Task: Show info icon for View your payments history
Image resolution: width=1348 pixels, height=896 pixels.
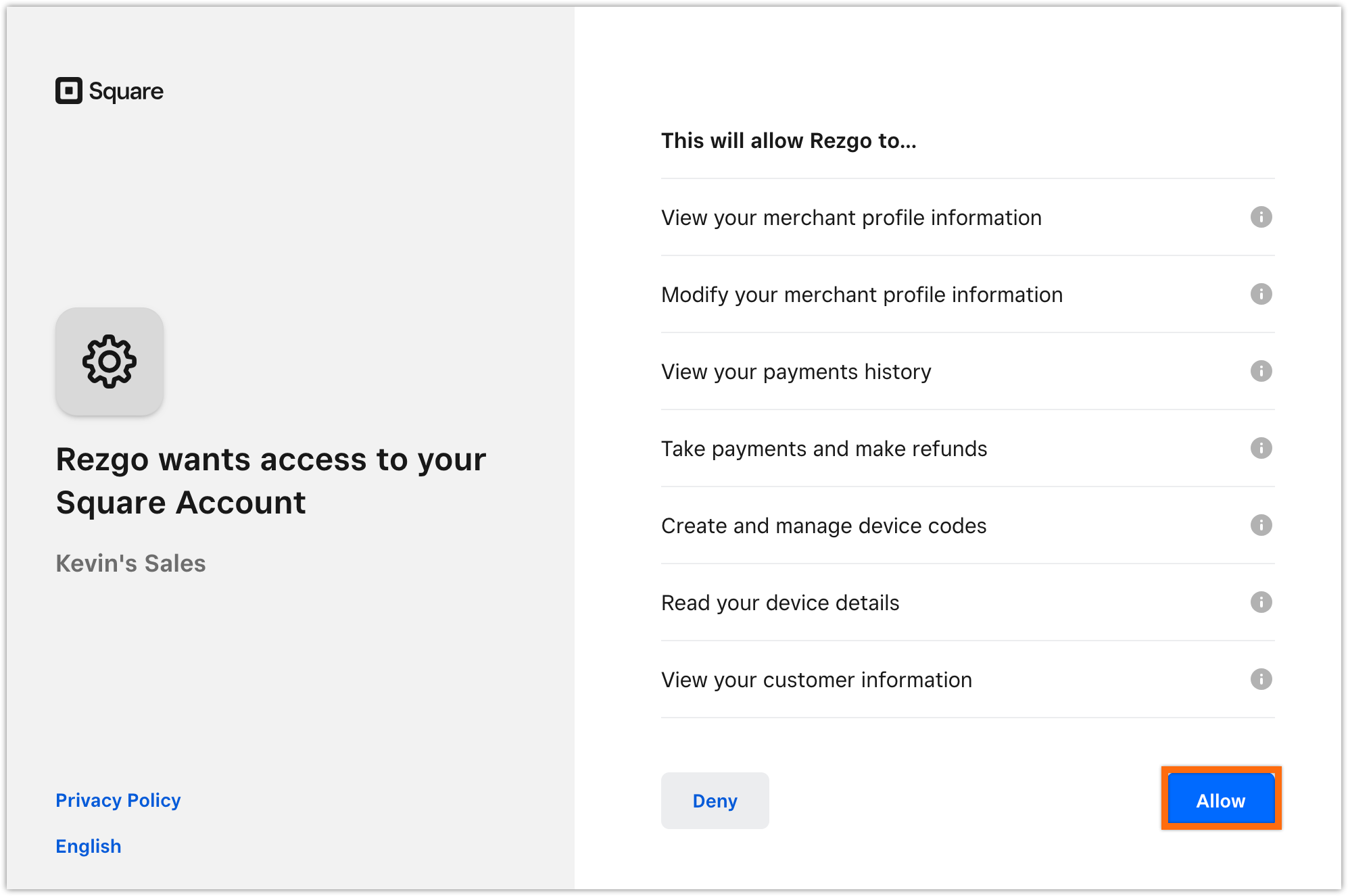Action: [1261, 371]
